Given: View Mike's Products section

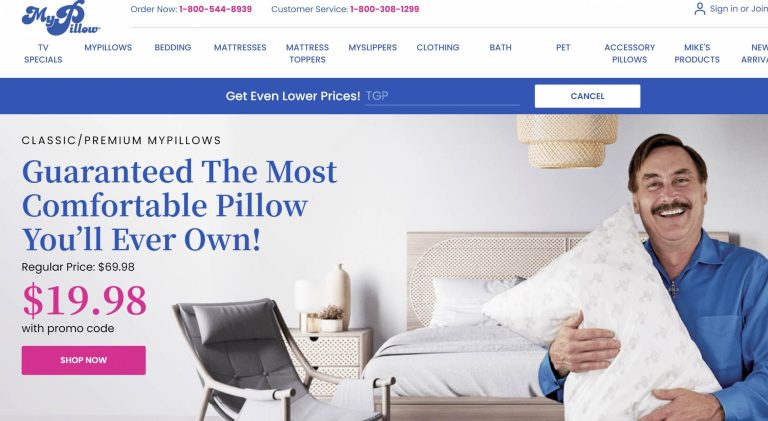Looking at the screenshot, I should pos(696,53).
